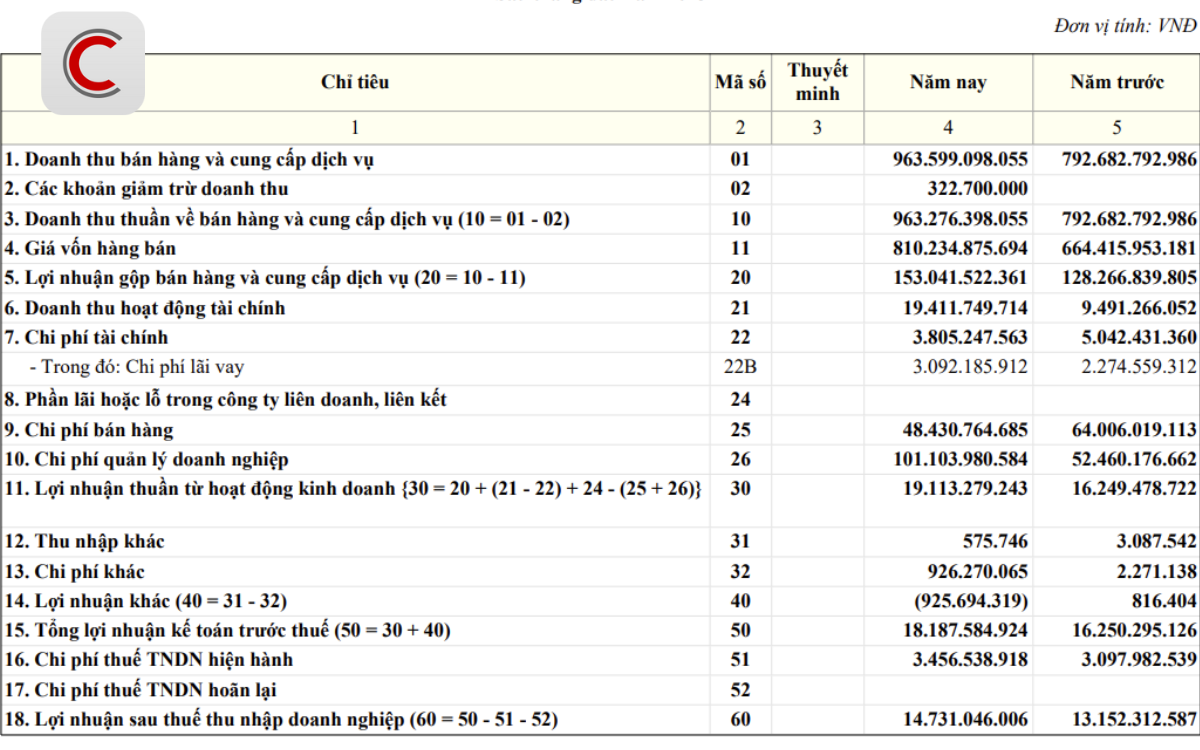Click the revenue value 963.599.098.055

coord(960,159)
